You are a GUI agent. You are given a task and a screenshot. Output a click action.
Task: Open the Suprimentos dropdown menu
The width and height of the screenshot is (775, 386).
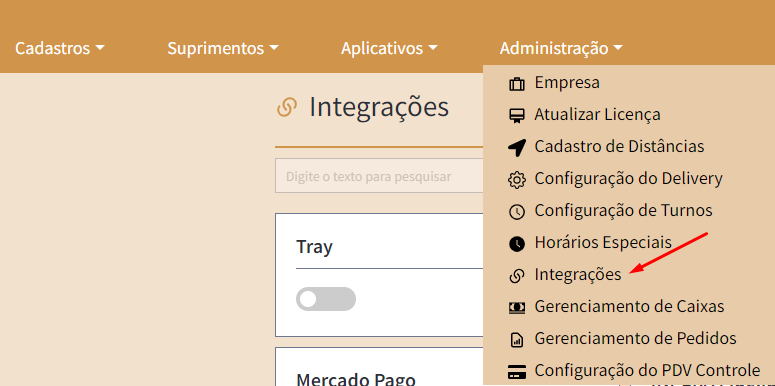point(223,48)
